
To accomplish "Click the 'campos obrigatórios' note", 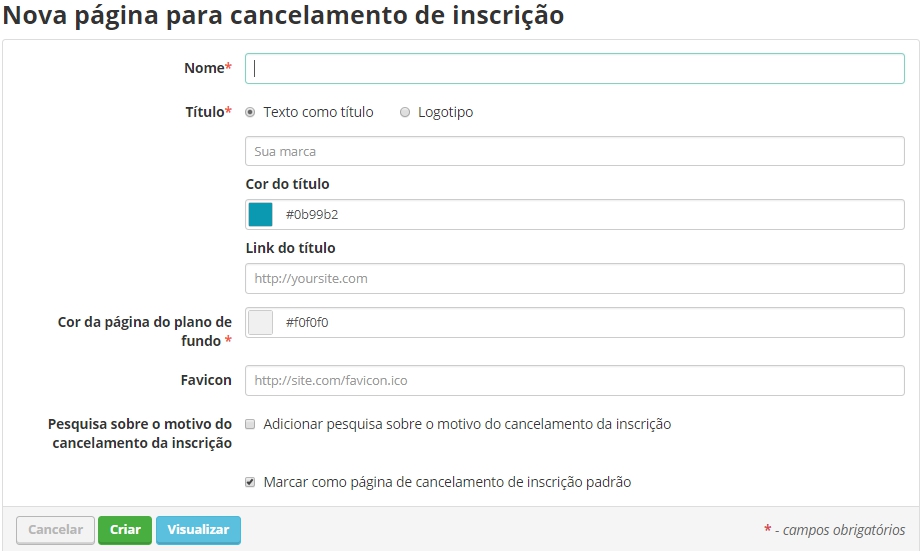I will (840, 530).
